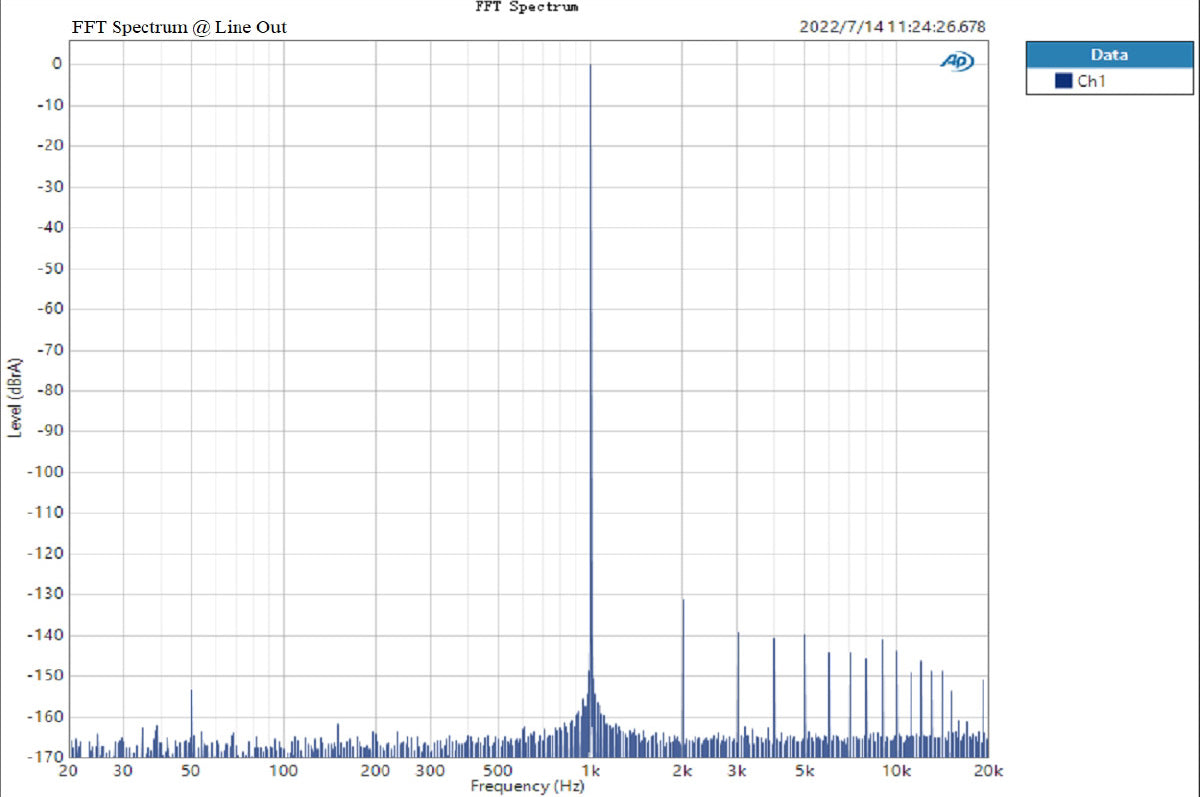Click the -170 tick label on level axis
Screen dimensions: 1200x797
click(49, 757)
